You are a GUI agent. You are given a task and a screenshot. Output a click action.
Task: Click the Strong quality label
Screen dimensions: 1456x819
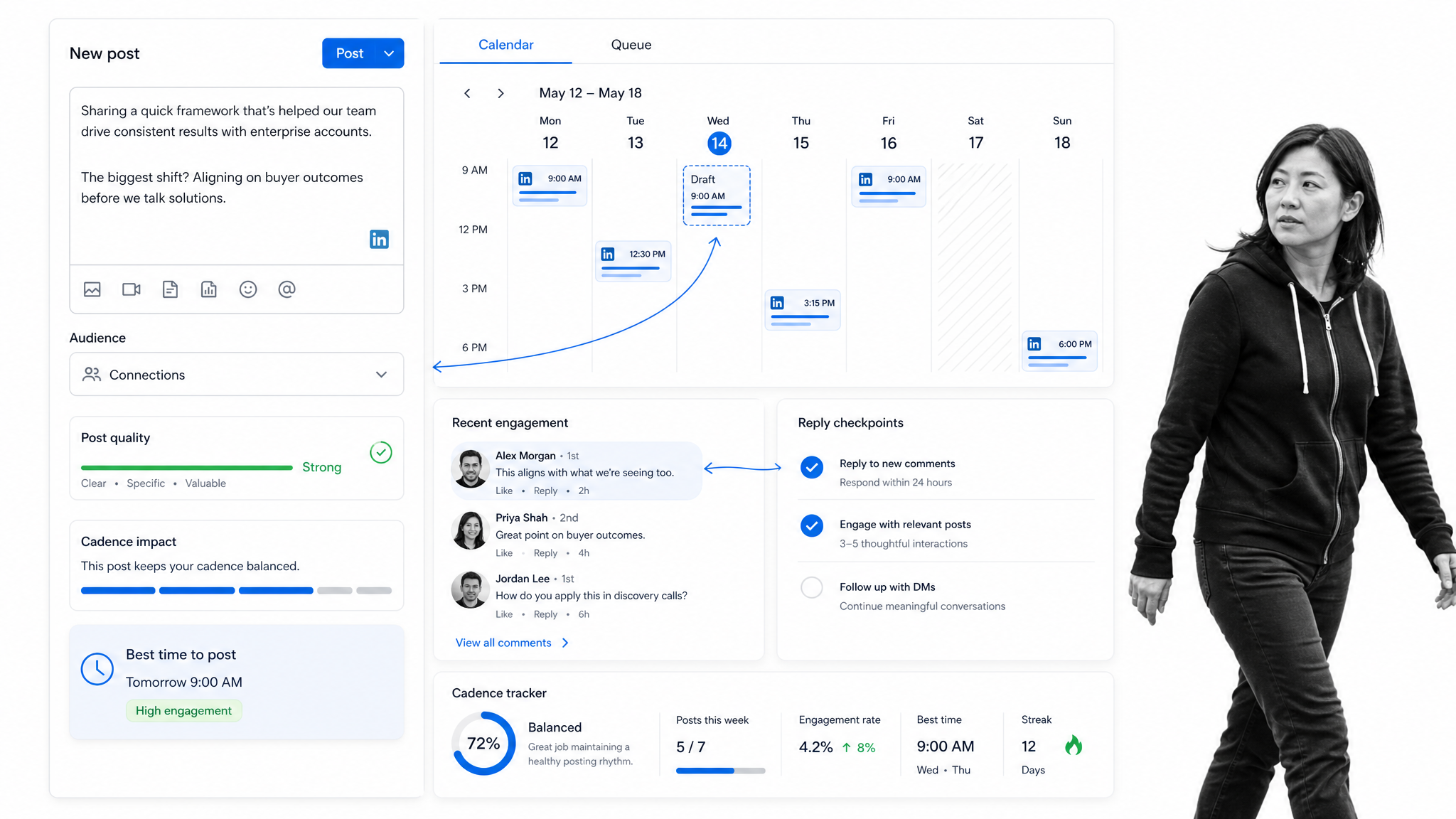322,467
